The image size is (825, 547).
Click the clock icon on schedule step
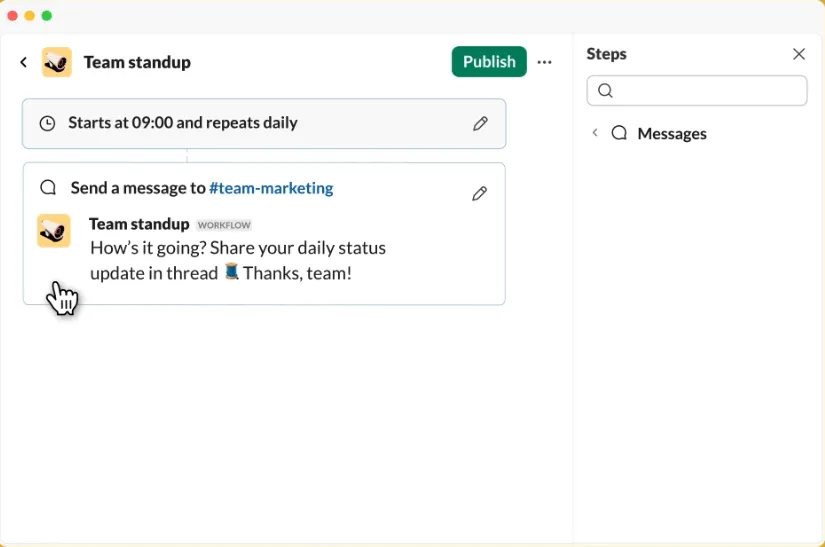tap(47, 124)
